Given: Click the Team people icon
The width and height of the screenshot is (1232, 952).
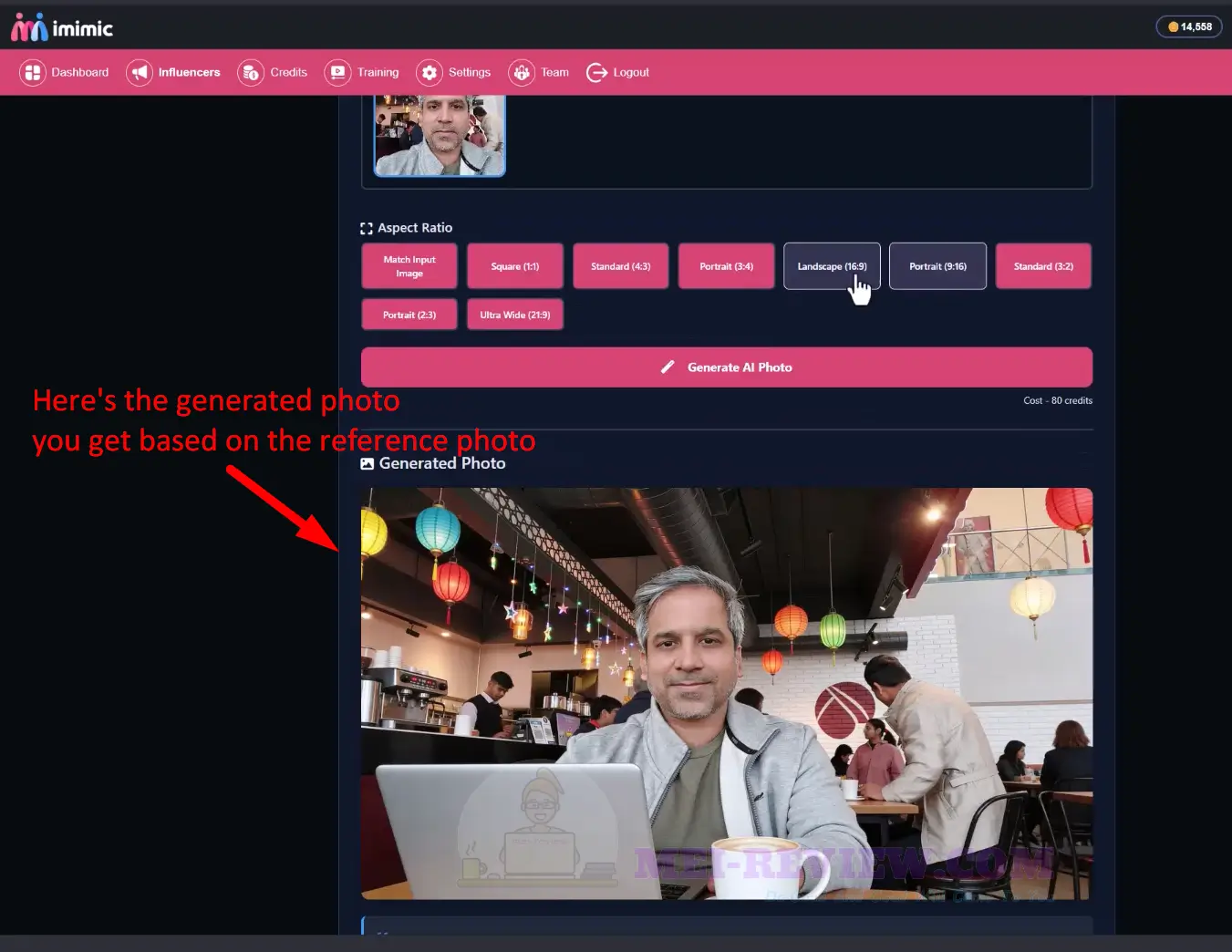Looking at the screenshot, I should coord(522,73).
